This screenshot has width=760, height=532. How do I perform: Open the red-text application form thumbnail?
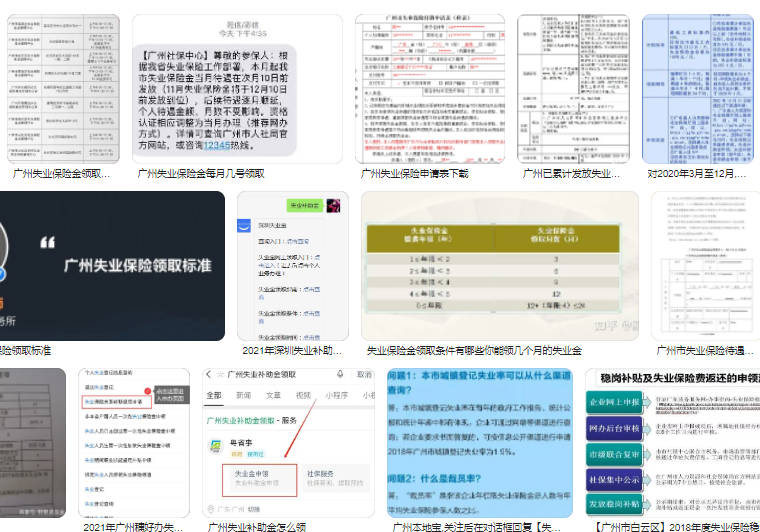pyautogui.click(x=429, y=89)
